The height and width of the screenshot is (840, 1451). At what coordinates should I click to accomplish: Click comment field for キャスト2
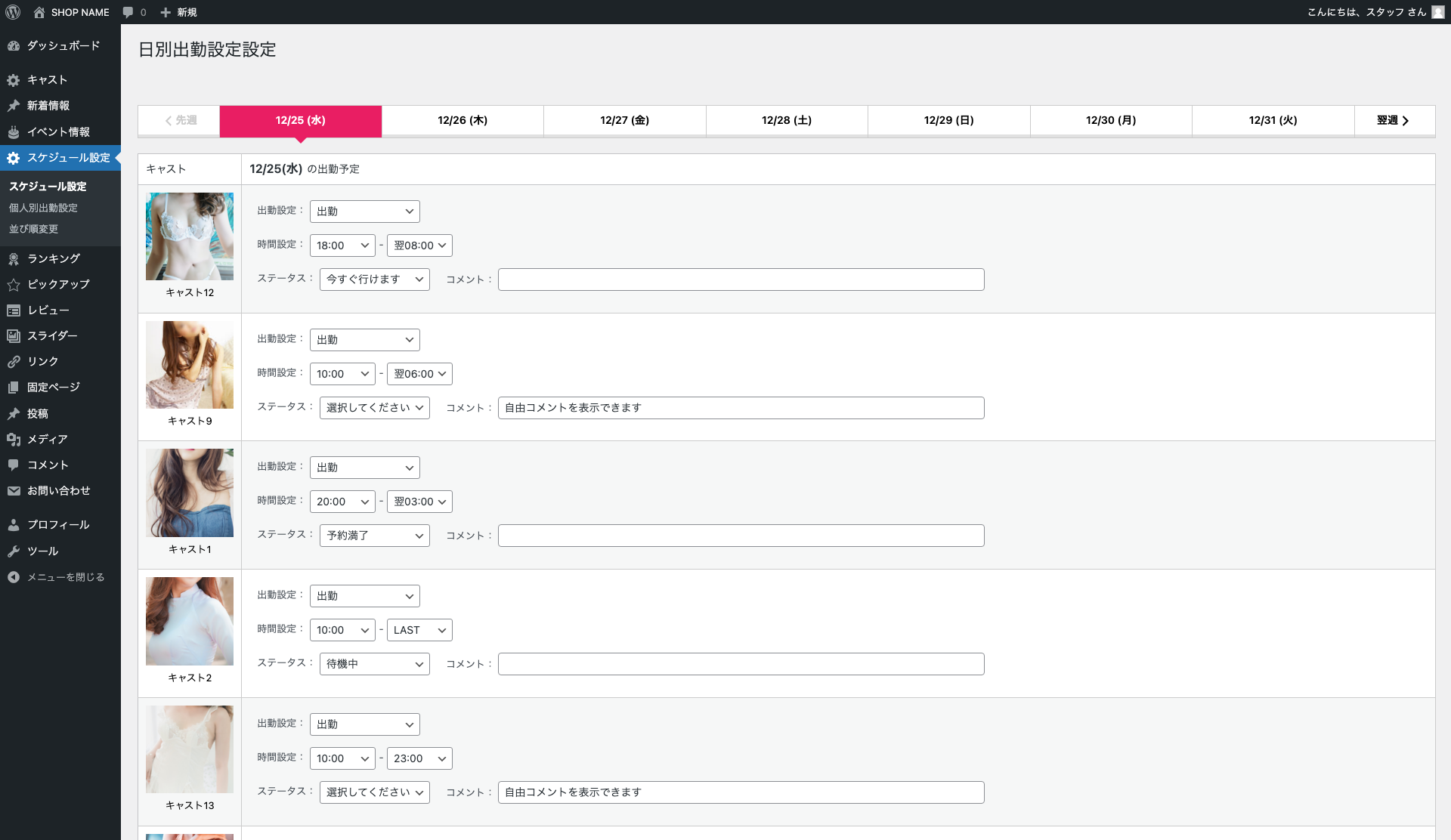point(741,664)
